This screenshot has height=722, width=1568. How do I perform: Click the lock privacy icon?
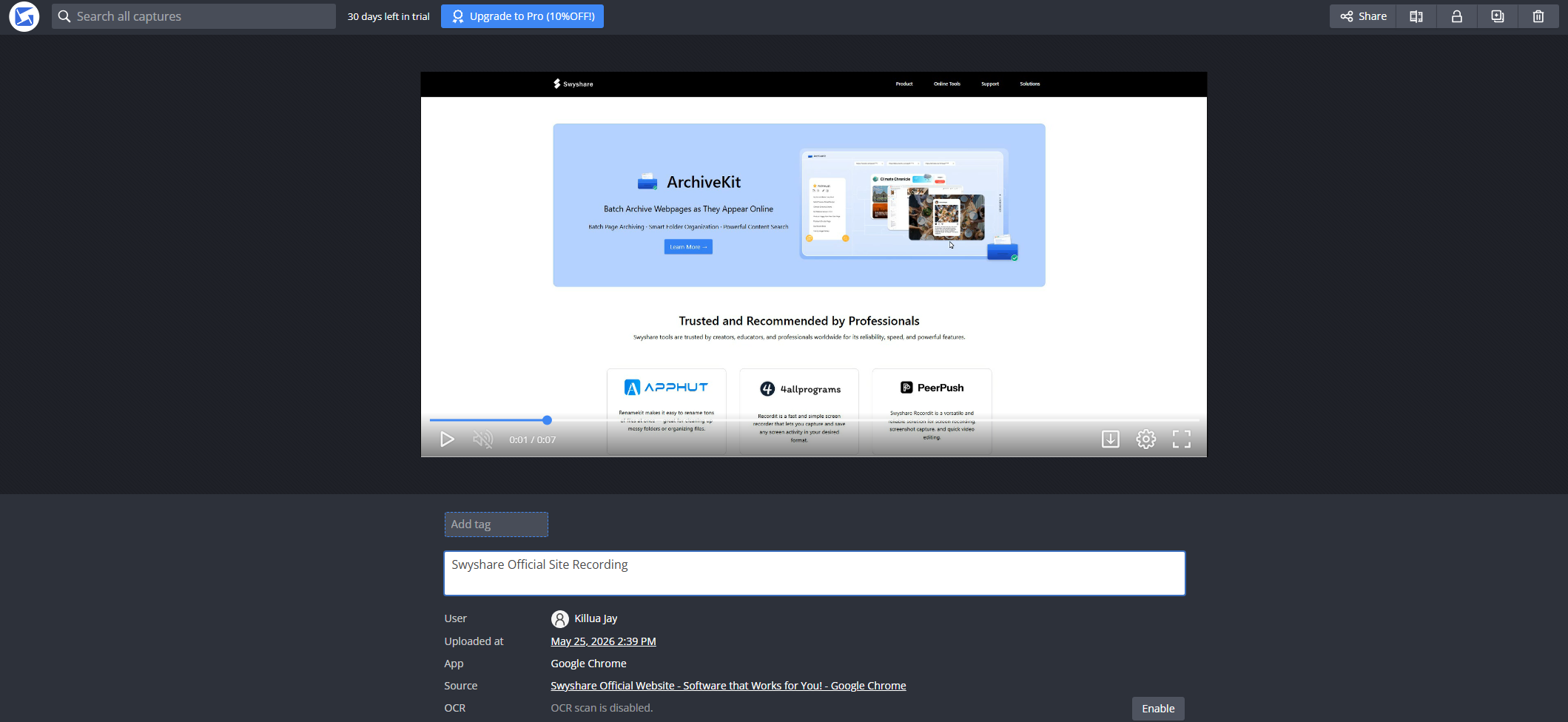1457,16
